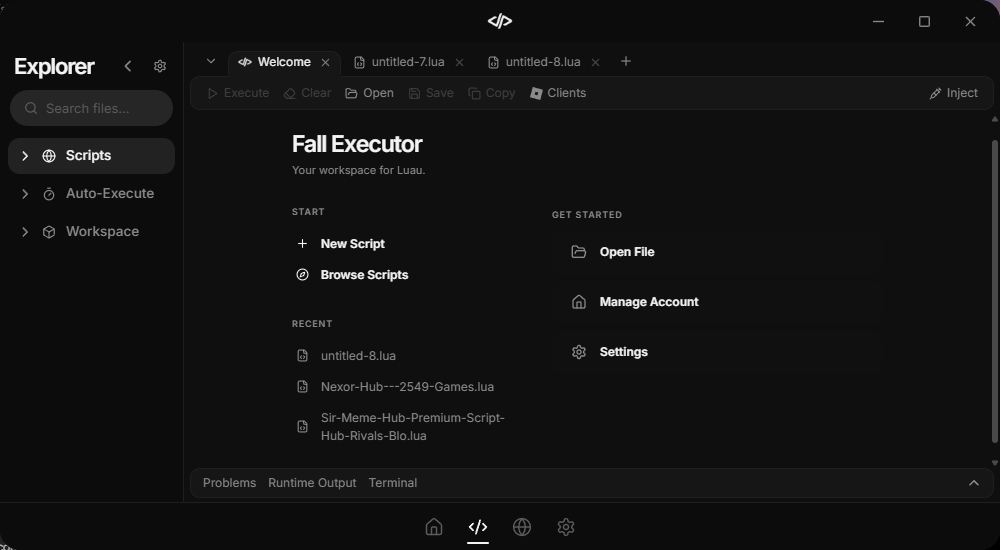Screen dimensions: 1000x550
Task: Click the plus icon beside New Script
Action: (x=302, y=244)
